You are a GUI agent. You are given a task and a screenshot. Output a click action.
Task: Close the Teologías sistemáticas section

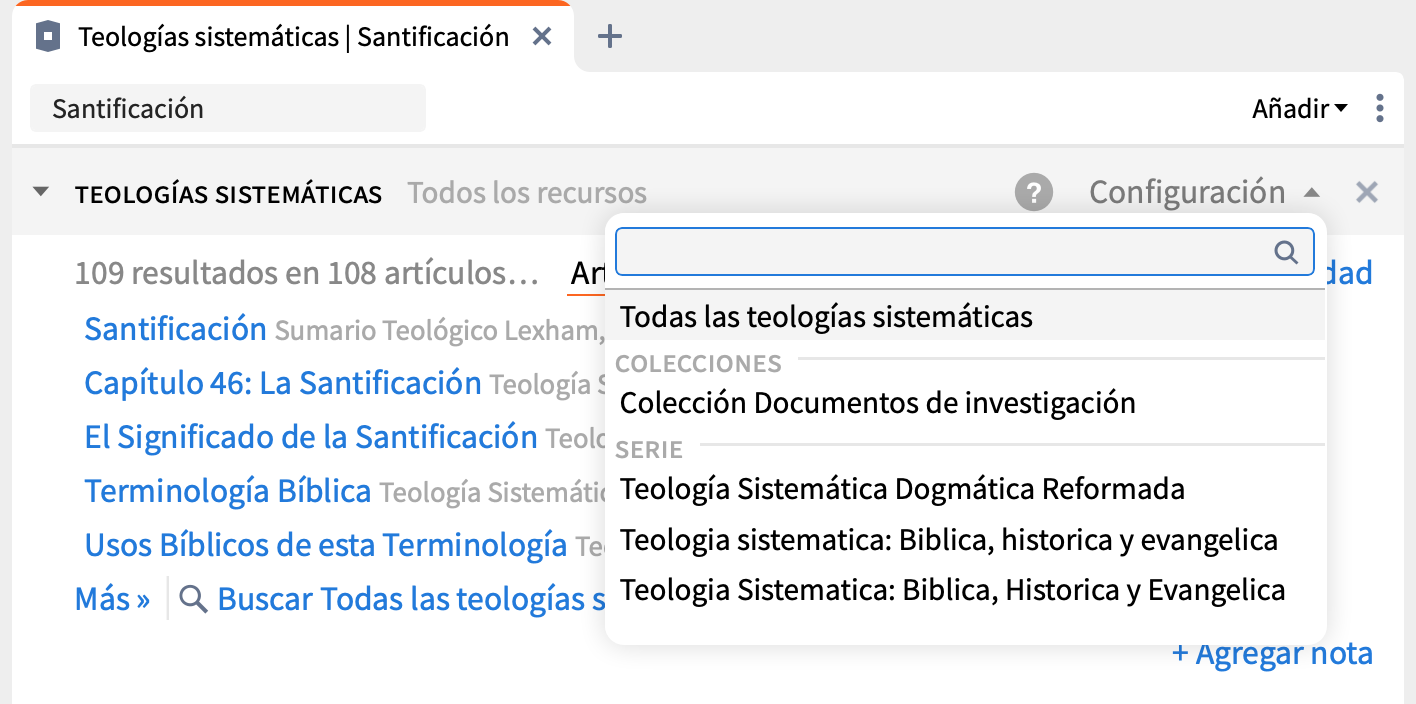[1366, 192]
